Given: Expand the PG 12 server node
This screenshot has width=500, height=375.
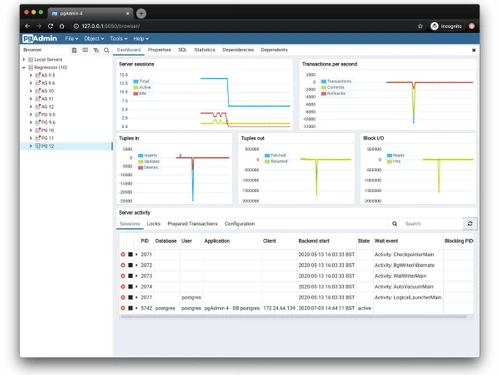Looking at the screenshot, I should click(31, 146).
